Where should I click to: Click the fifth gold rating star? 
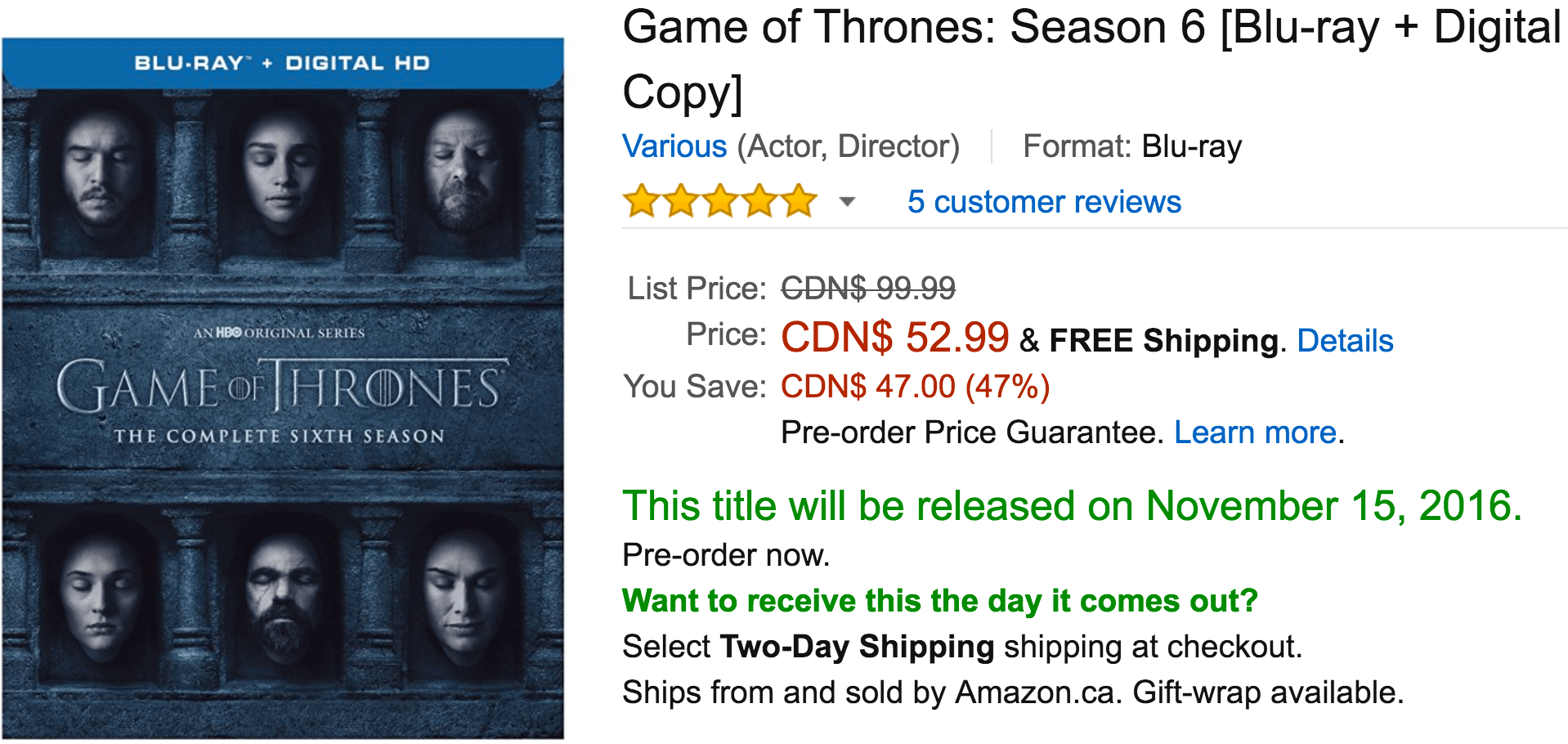coord(799,201)
